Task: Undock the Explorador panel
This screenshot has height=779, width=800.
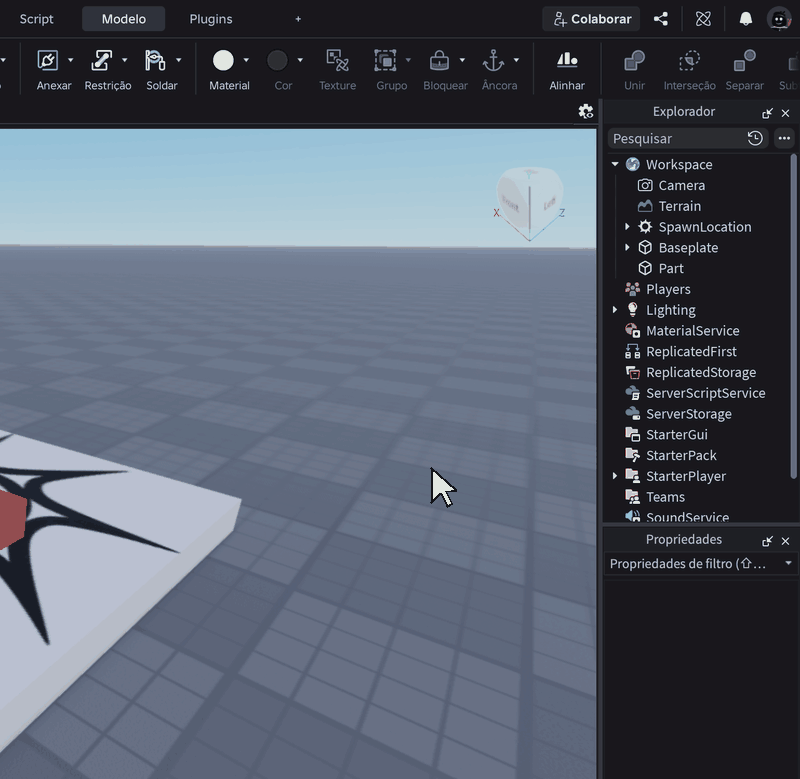Action: tap(767, 113)
